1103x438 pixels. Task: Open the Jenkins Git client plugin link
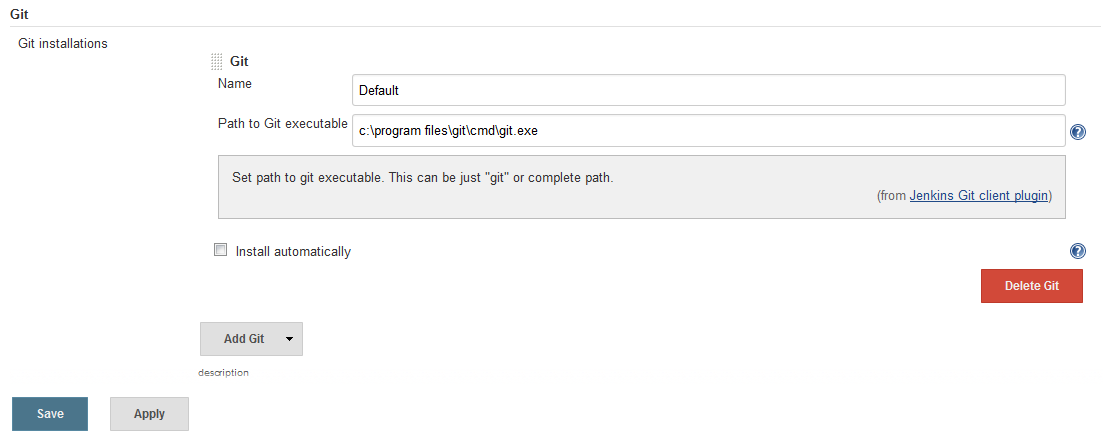(979, 196)
